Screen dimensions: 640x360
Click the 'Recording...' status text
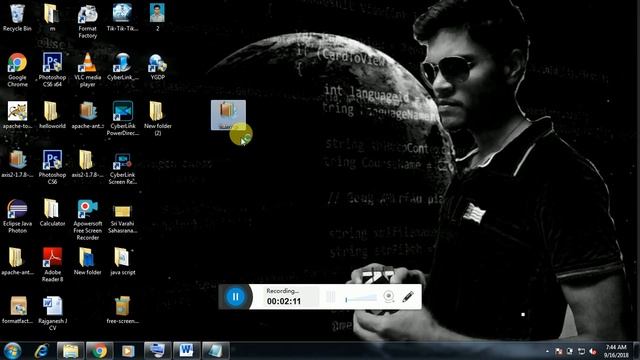[282, 291]
